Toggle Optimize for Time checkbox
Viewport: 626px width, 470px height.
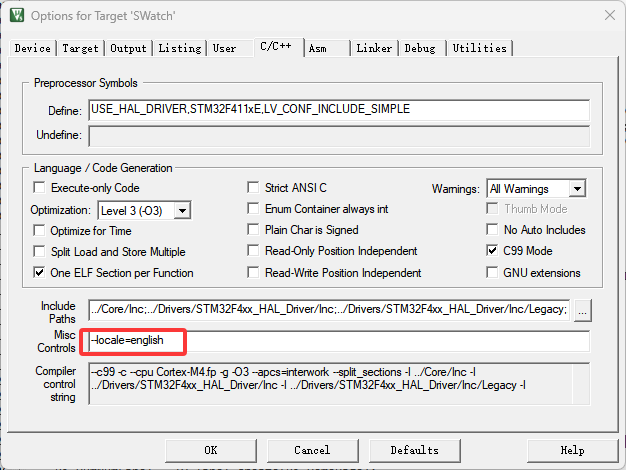[x=40, y=230]
